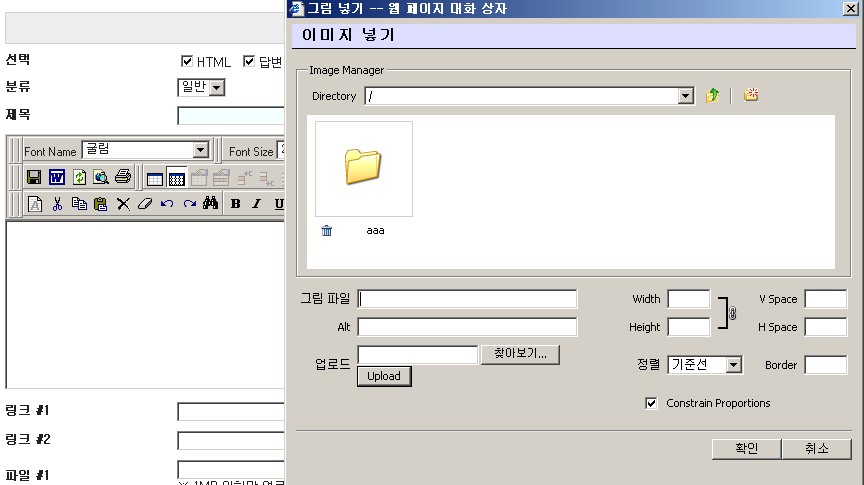Click the Alt text input field

tap(467, 327)
